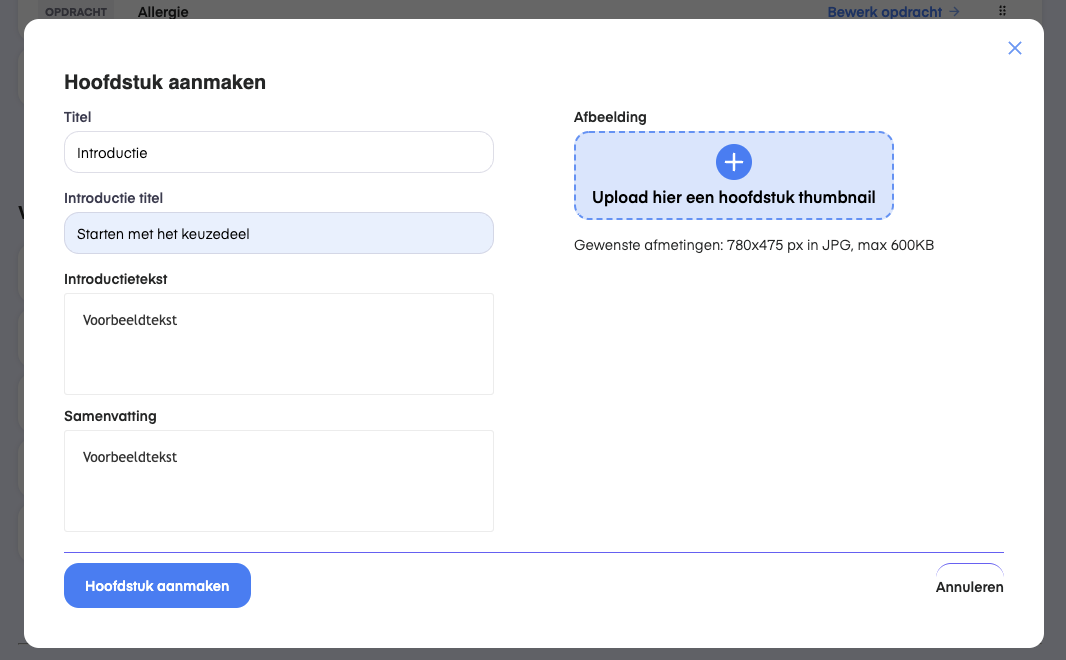Click the Introductie titel input field
1066x660 pixels.
[278, 234]
